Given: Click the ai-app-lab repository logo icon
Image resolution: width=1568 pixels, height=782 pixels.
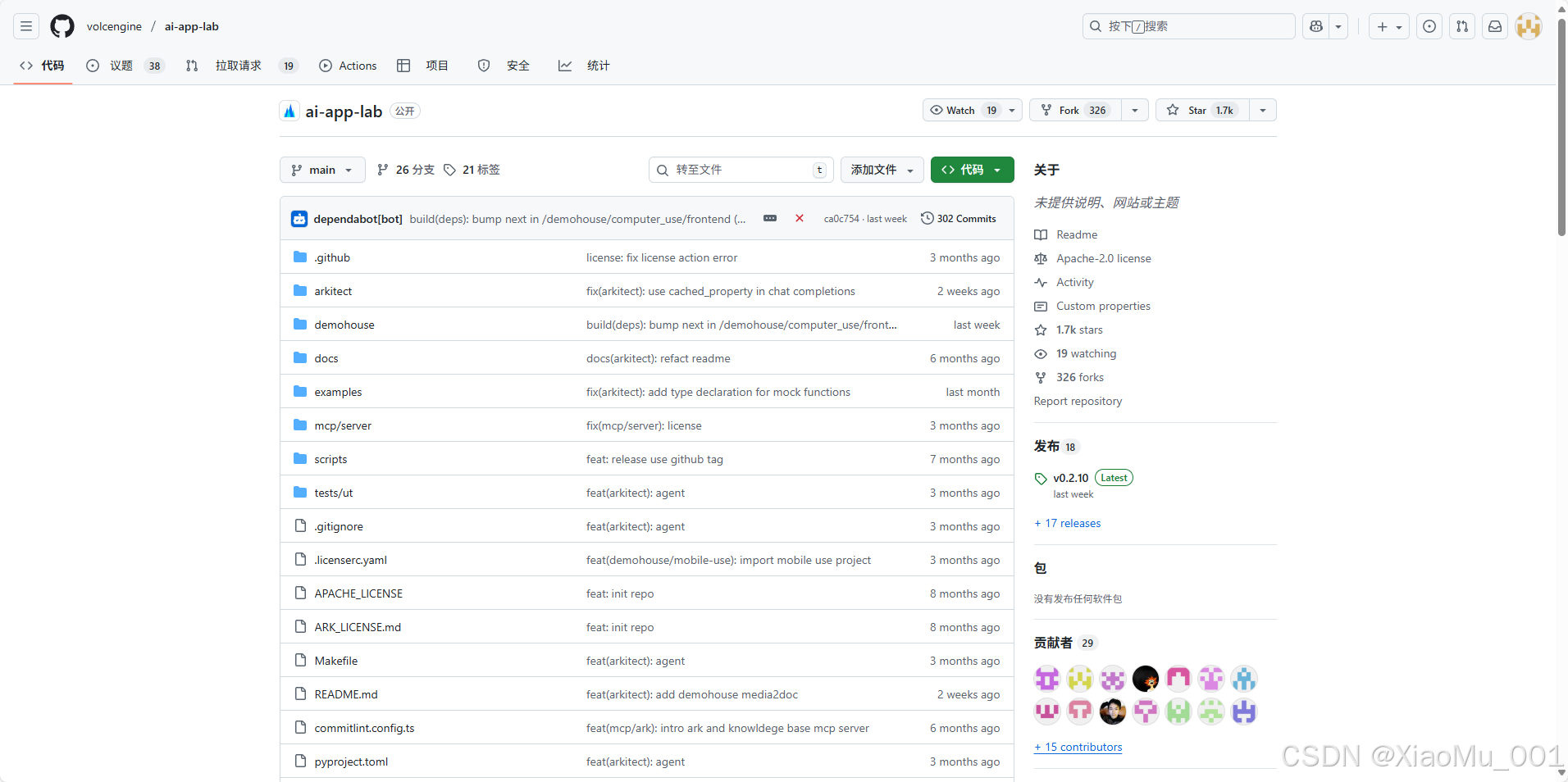Looking at the screenshot, I should pos(289,111).
